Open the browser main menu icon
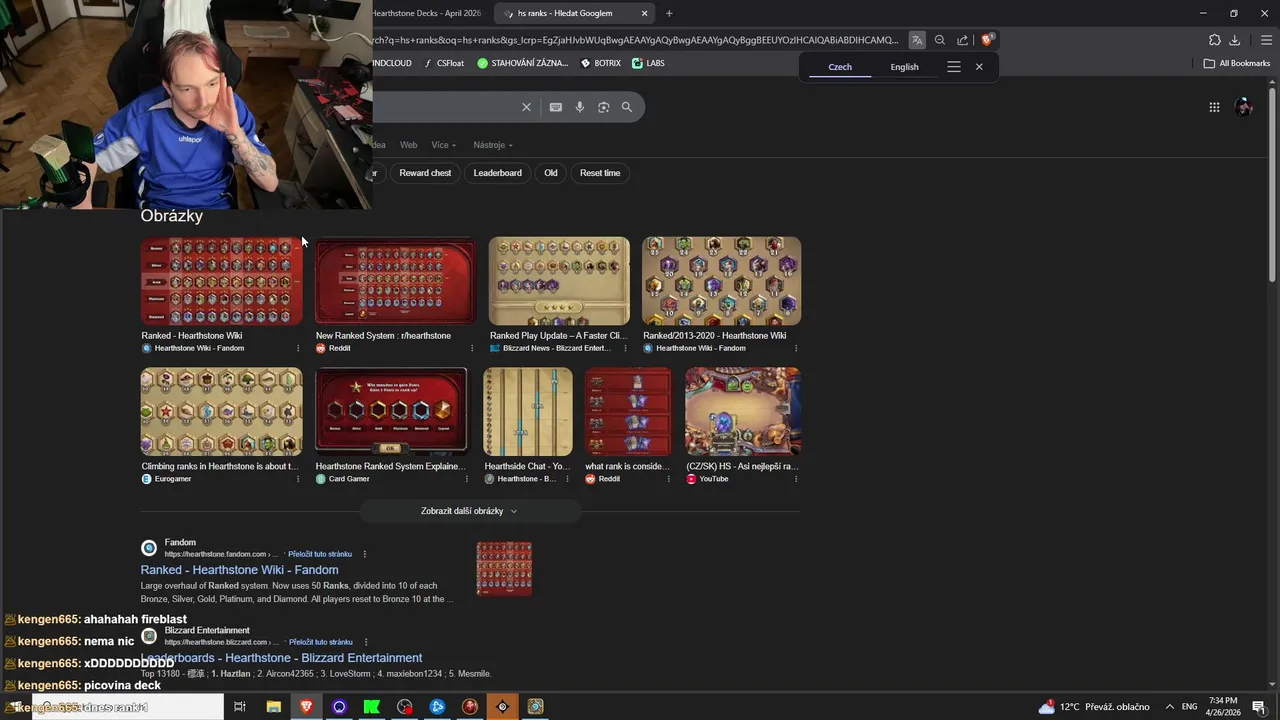The width and height of the screenshot is (1280, 720). (x=1266, y=40)
